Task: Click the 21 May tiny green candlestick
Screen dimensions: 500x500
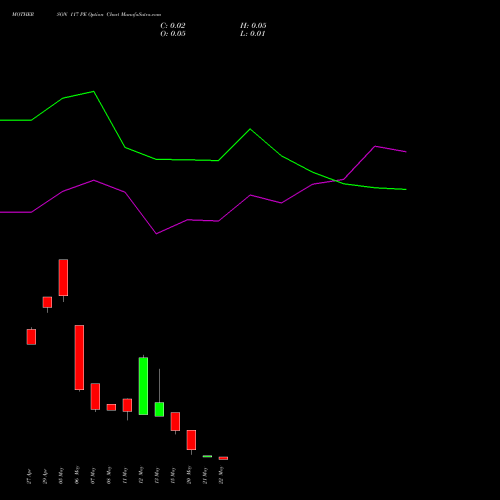Action: click(x=207, y=456)
